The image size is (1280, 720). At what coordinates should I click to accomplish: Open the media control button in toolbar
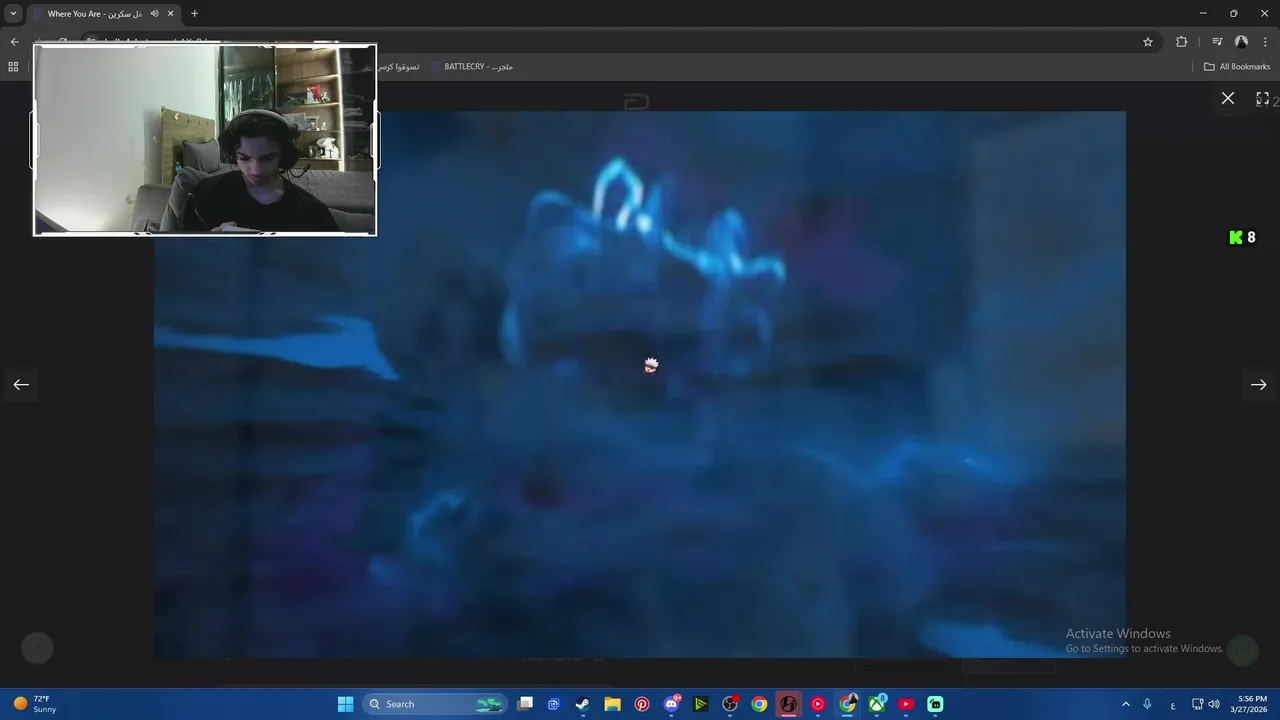pos(1217,42)
